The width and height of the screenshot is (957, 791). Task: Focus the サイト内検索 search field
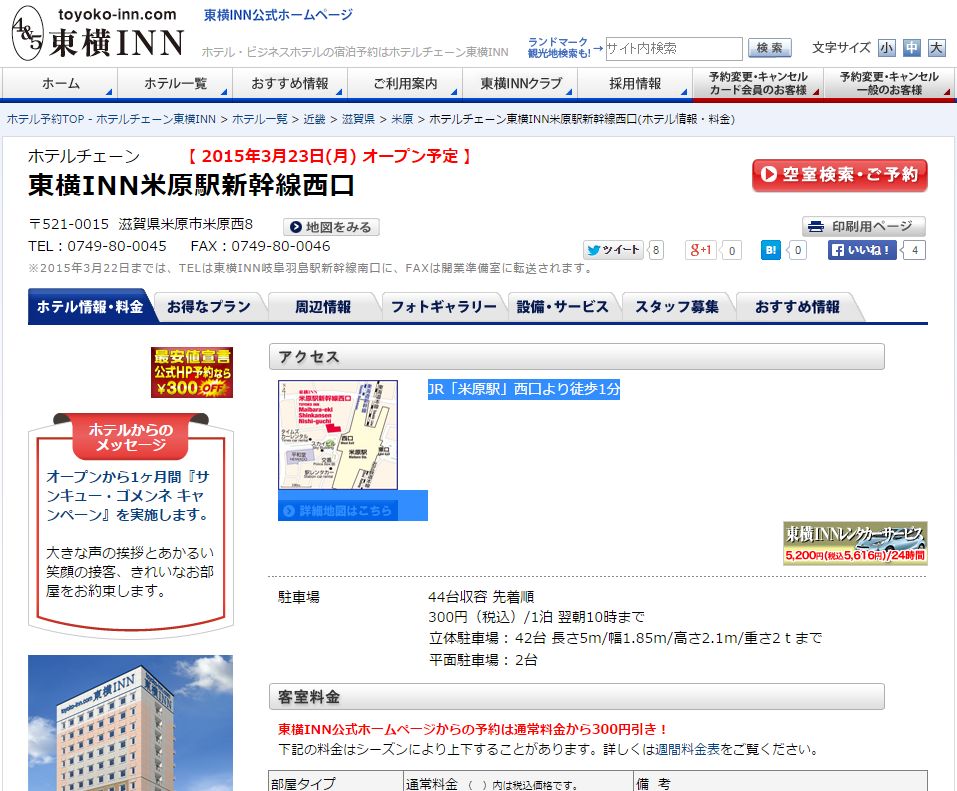click(x=673, y=48)
